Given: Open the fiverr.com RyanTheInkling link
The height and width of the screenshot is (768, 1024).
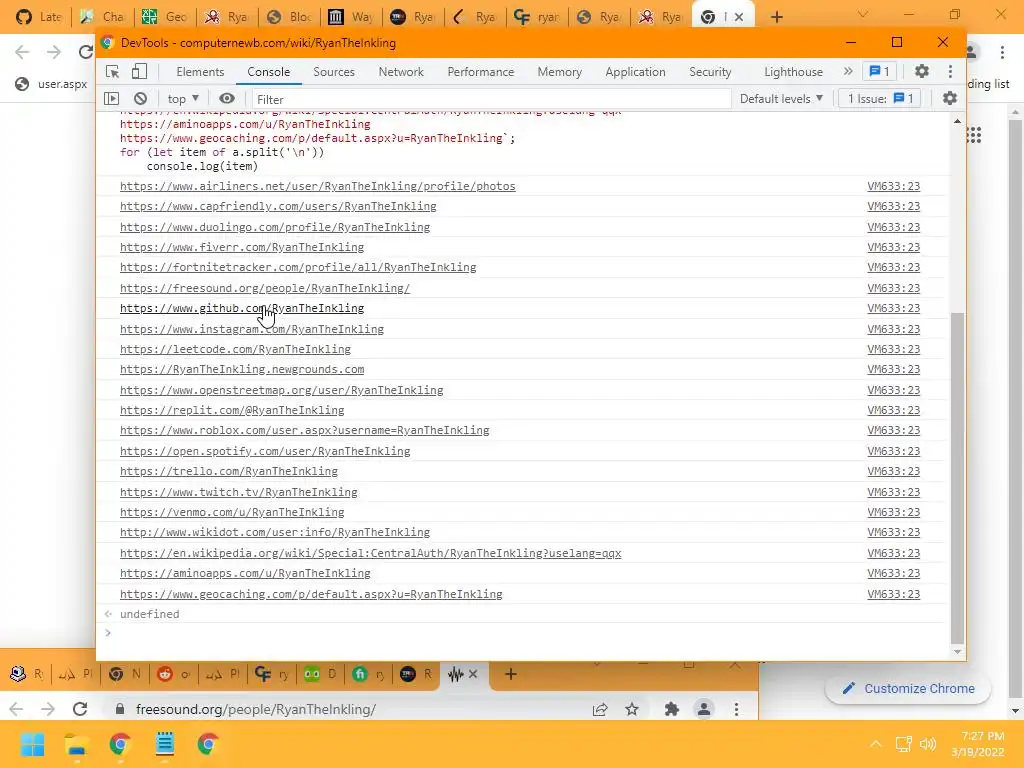Looking at the screenshot, I should pyautogui.click(x=242, y=248).
